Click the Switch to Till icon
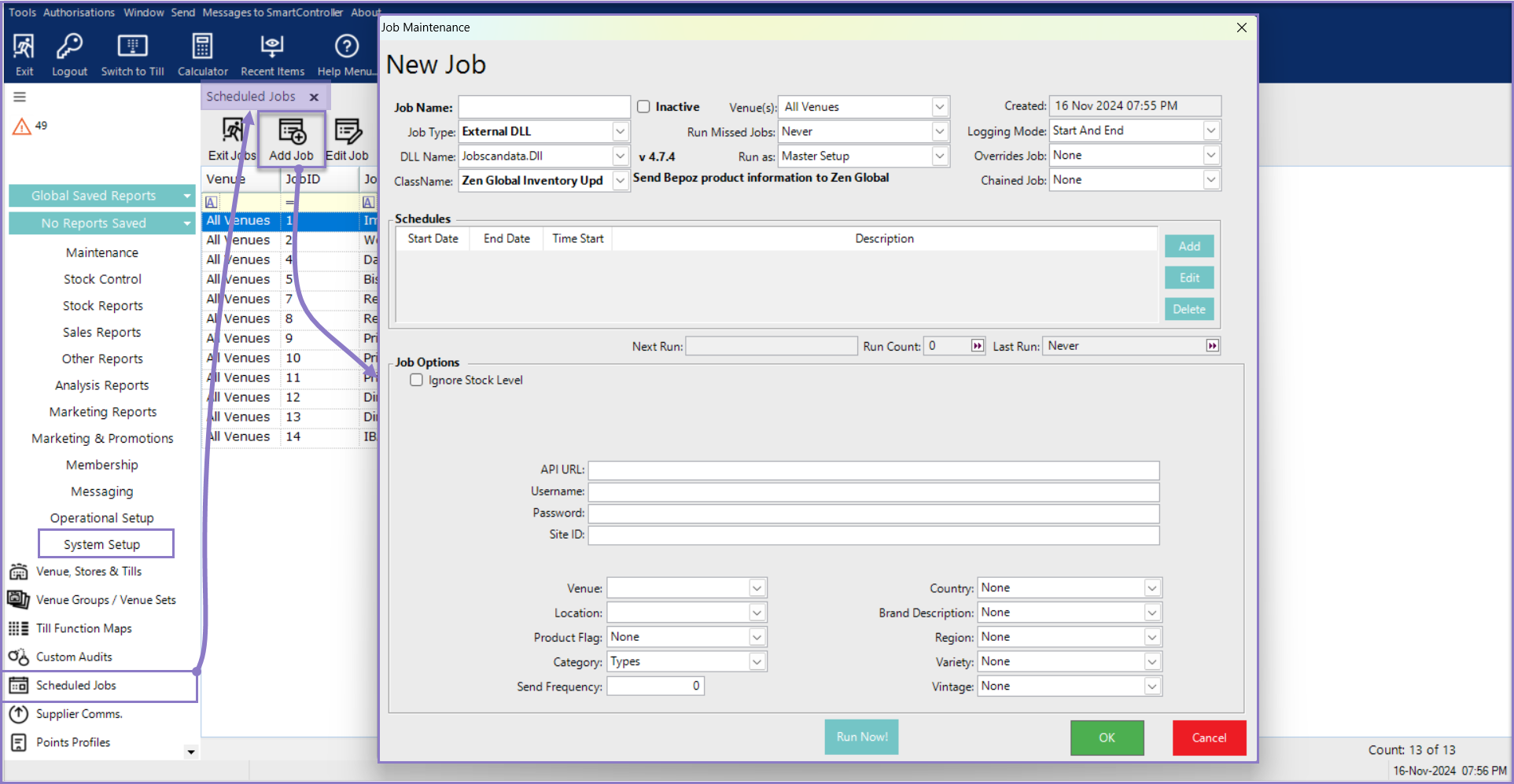Image resolution: width=1514 pixels, height=784 pixels. [x=132, y=47]
